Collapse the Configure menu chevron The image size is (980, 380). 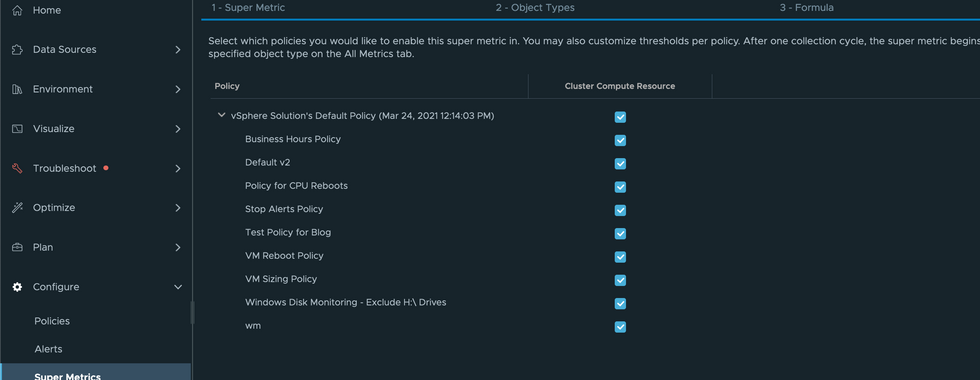pos(178,287)
